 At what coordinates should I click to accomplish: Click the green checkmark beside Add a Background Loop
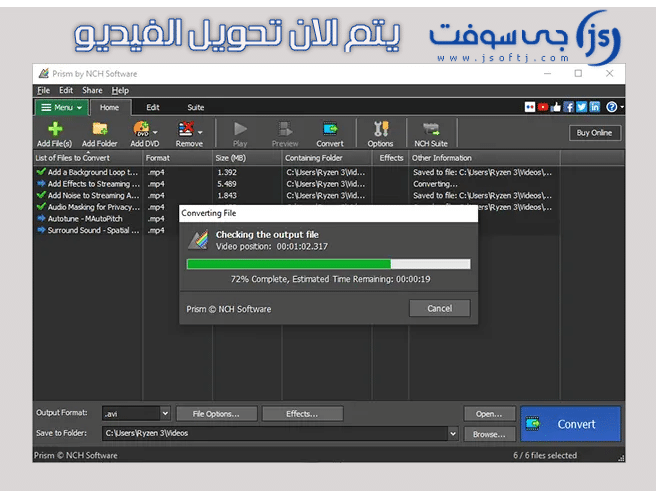coord(41,171)
